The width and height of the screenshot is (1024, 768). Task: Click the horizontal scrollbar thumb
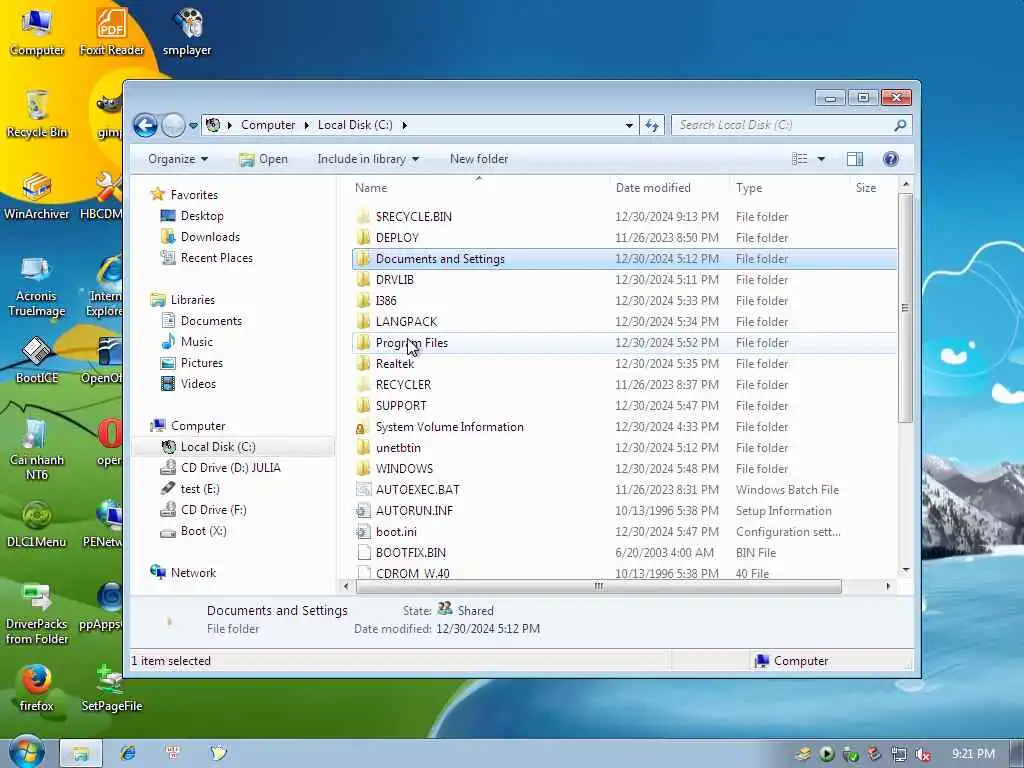(598, 586)
